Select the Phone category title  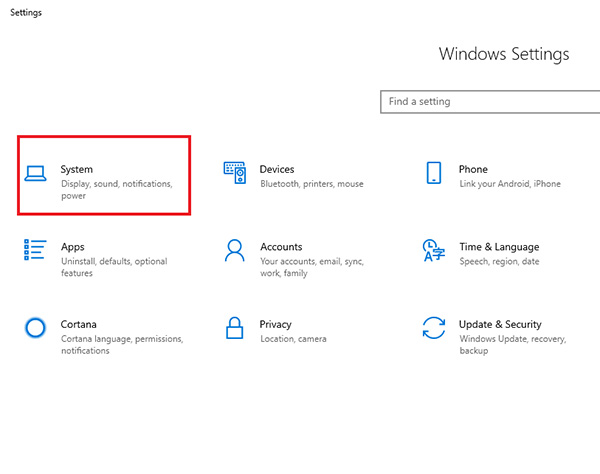pos(473,170)
